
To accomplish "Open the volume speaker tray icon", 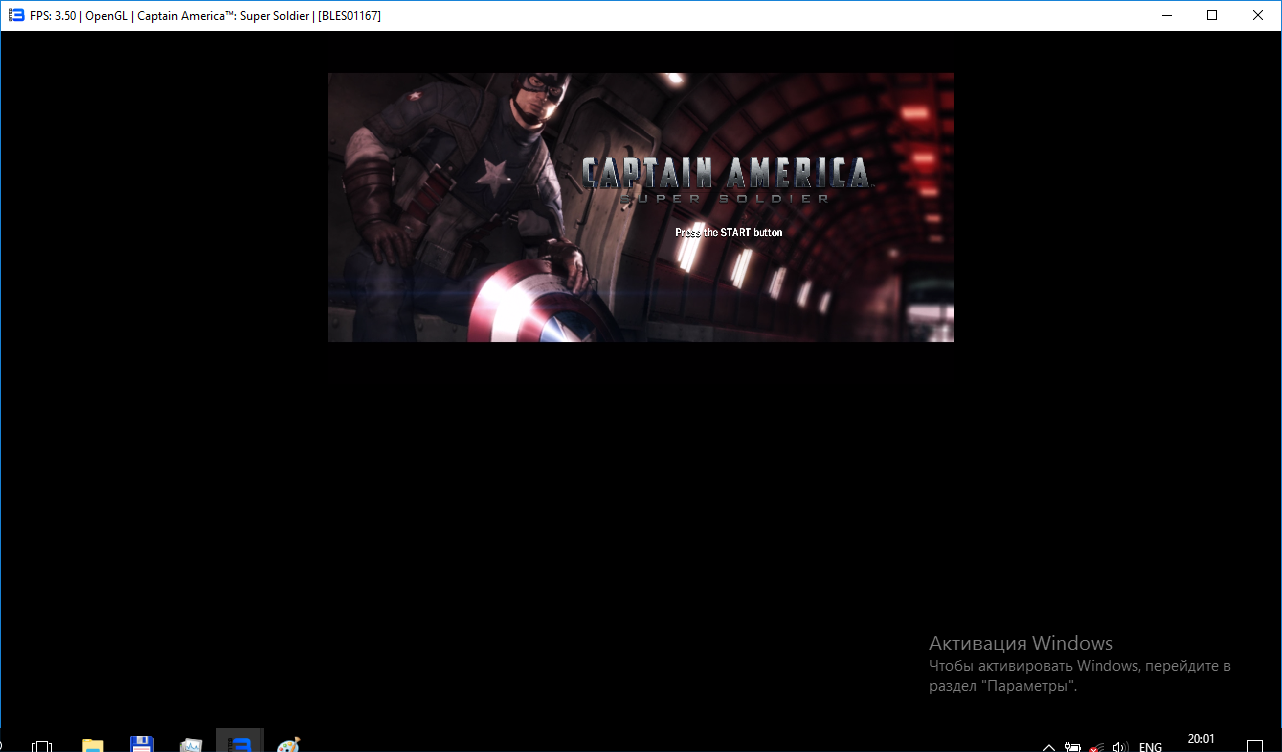I will point(1120,747).
